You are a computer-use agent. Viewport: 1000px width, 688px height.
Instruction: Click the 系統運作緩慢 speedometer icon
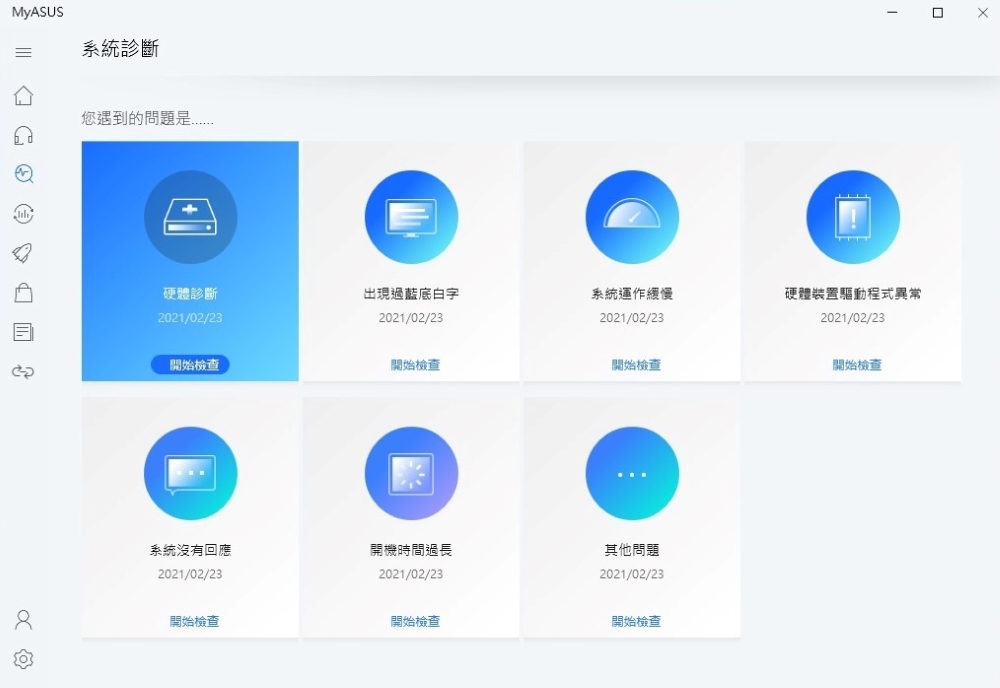coord(632,217)
